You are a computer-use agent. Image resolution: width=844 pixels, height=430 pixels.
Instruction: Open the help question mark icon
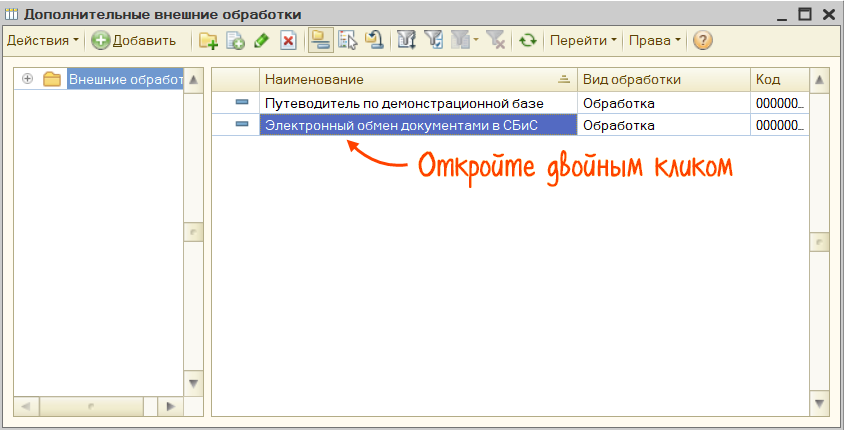tap(702, 40)
